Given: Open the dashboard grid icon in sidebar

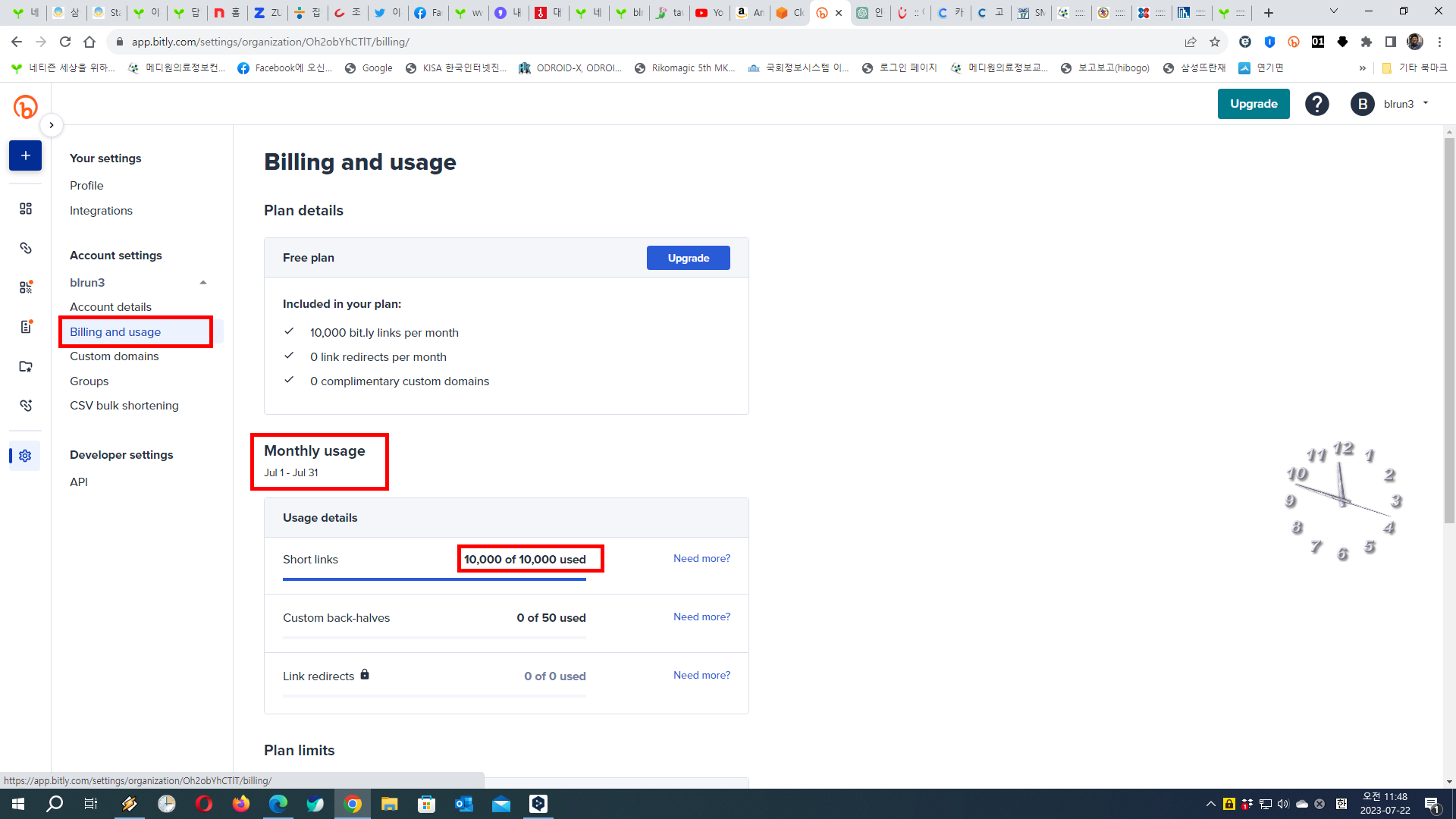Looking at the screenshot, I should pyautogui.click(x=26, y=209).
